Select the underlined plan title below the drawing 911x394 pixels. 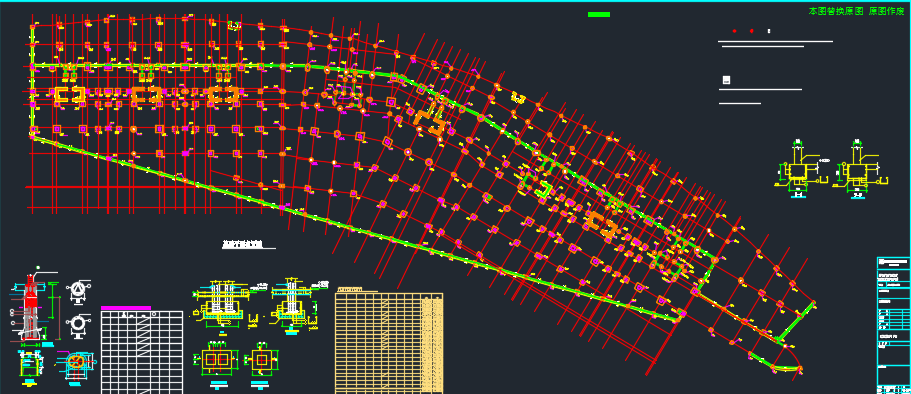click(x=248, y=245)
